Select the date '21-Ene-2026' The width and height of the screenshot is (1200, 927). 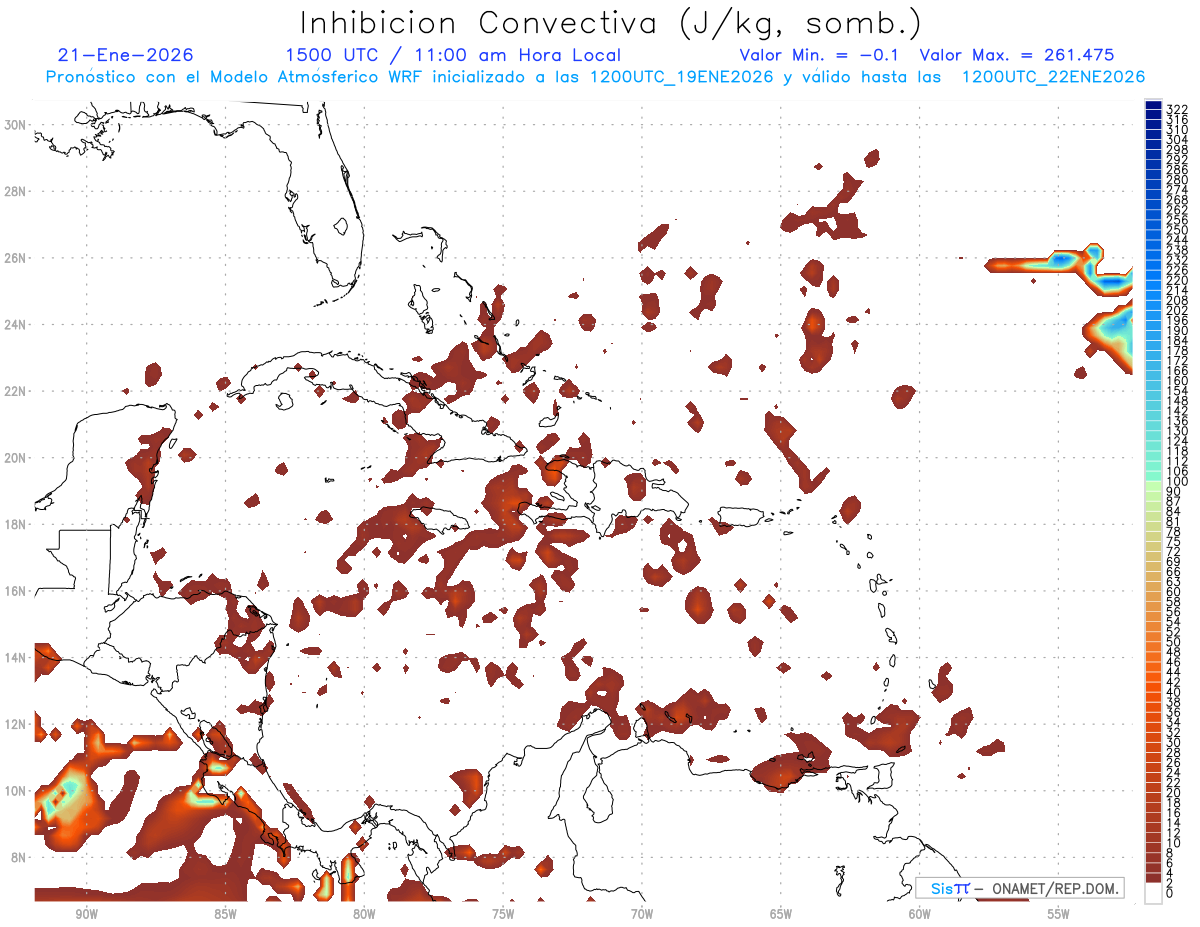126,55
